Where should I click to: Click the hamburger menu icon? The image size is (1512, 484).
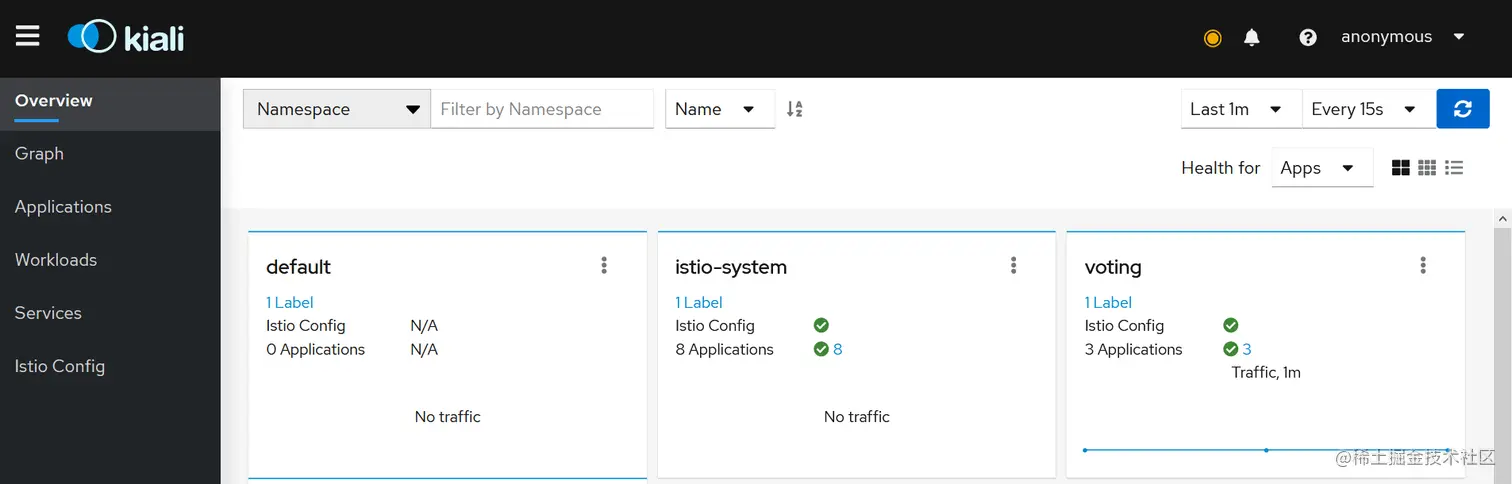click(x=28, y=37)
